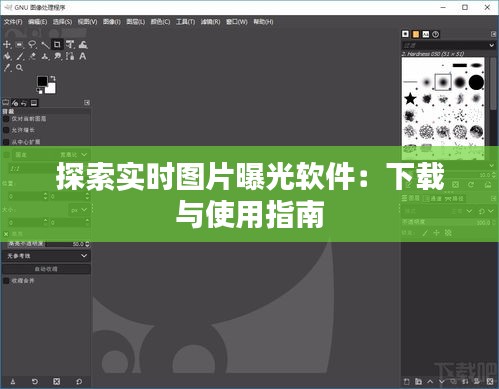
Task: Reset tool options to defaults
Action: (79, 382)
